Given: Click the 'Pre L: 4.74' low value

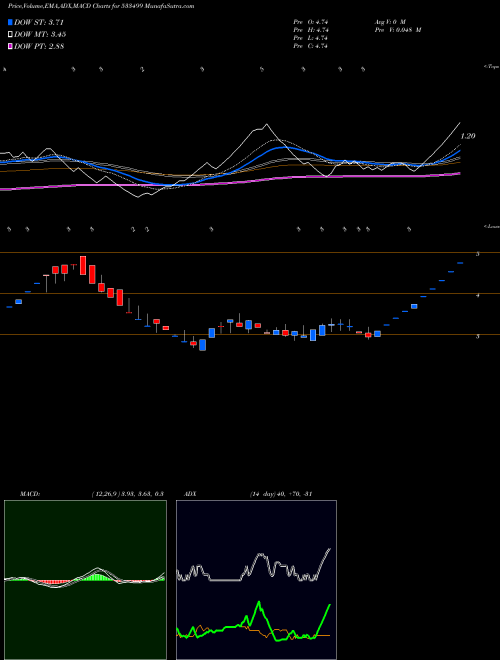Looking at the screenshot, I should coord(311,38).
